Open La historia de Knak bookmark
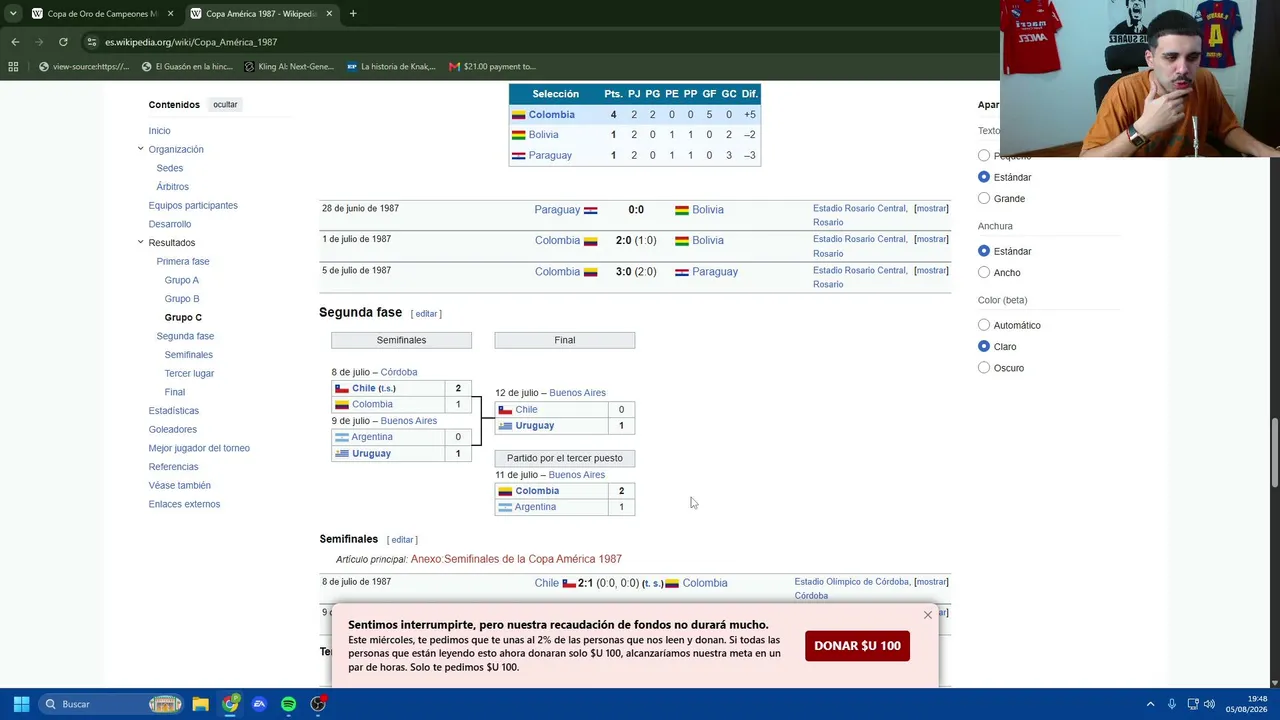Viewport: 1280px width, 720px height. 391,67
